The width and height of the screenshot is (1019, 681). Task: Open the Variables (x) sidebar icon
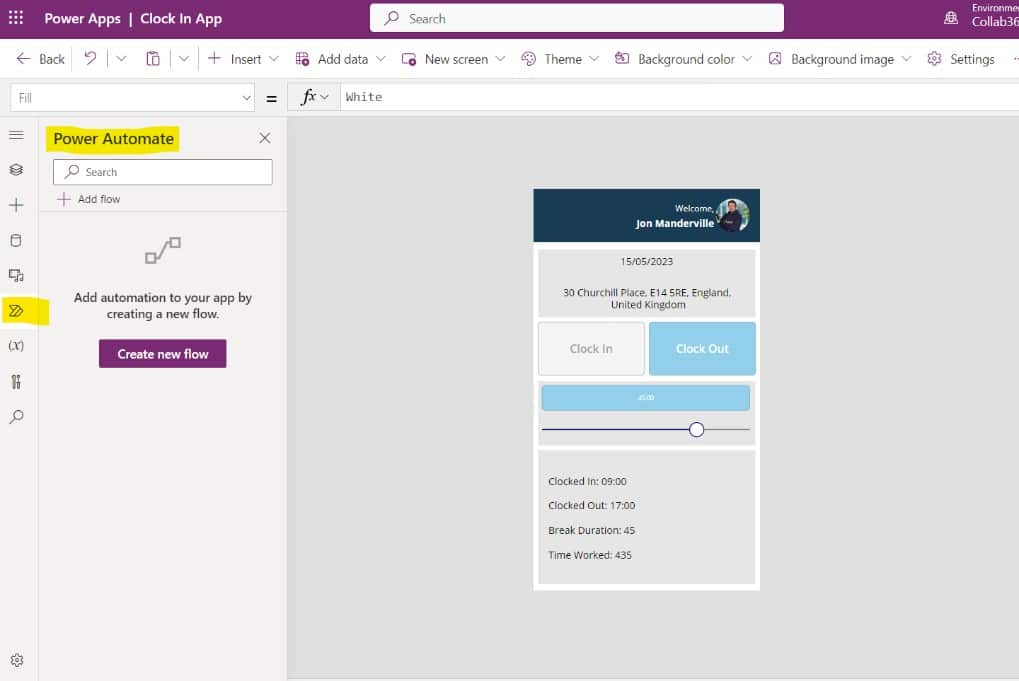pos(16,346)
